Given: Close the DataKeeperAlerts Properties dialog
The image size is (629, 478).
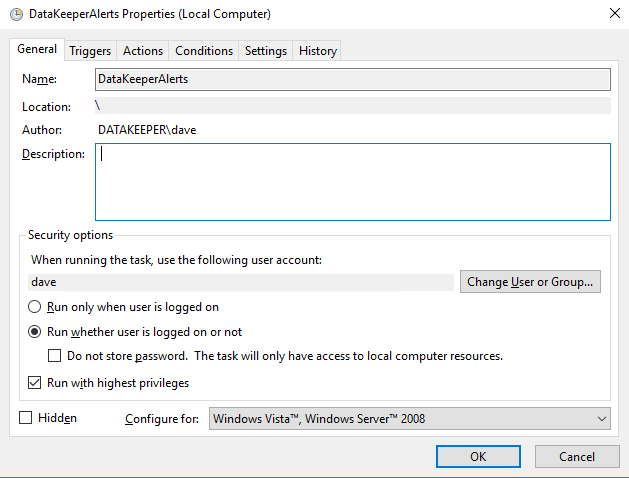Looking at the screenshot, I should (x=610, y=14).
